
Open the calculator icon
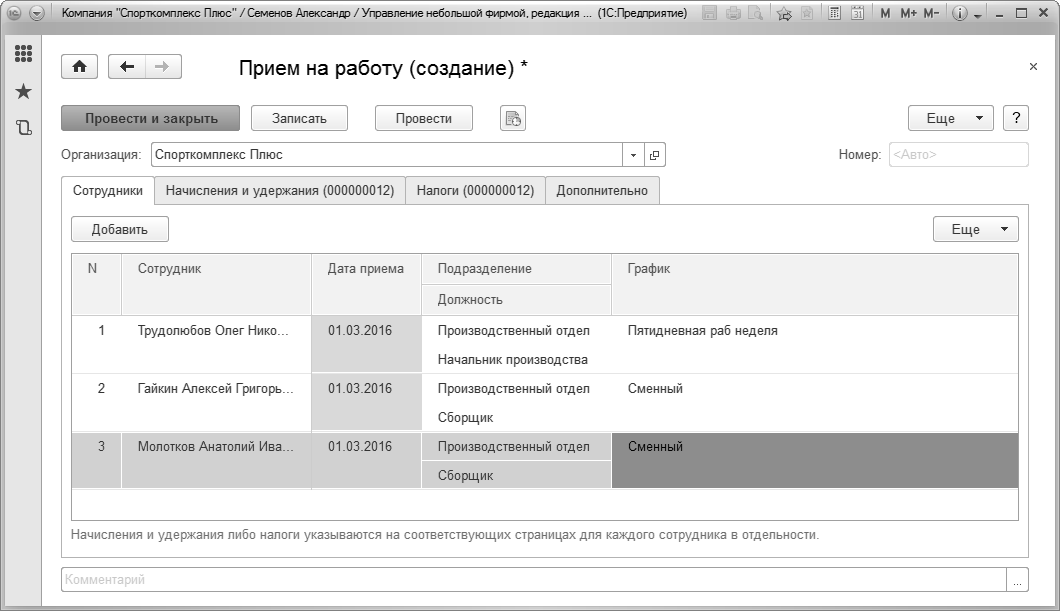click(x=835, y=13)
